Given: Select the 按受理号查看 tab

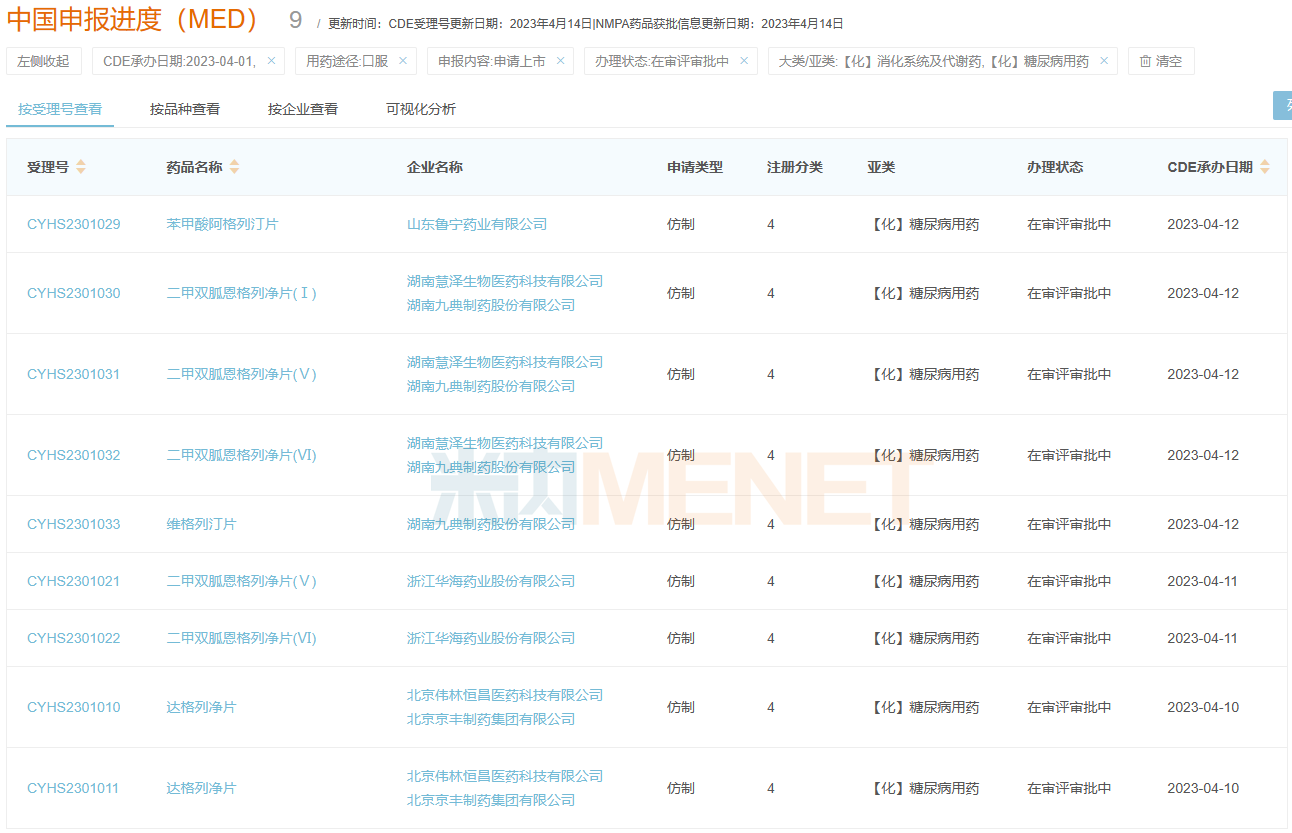Looking at the screenshot, I should pos(60,109).
